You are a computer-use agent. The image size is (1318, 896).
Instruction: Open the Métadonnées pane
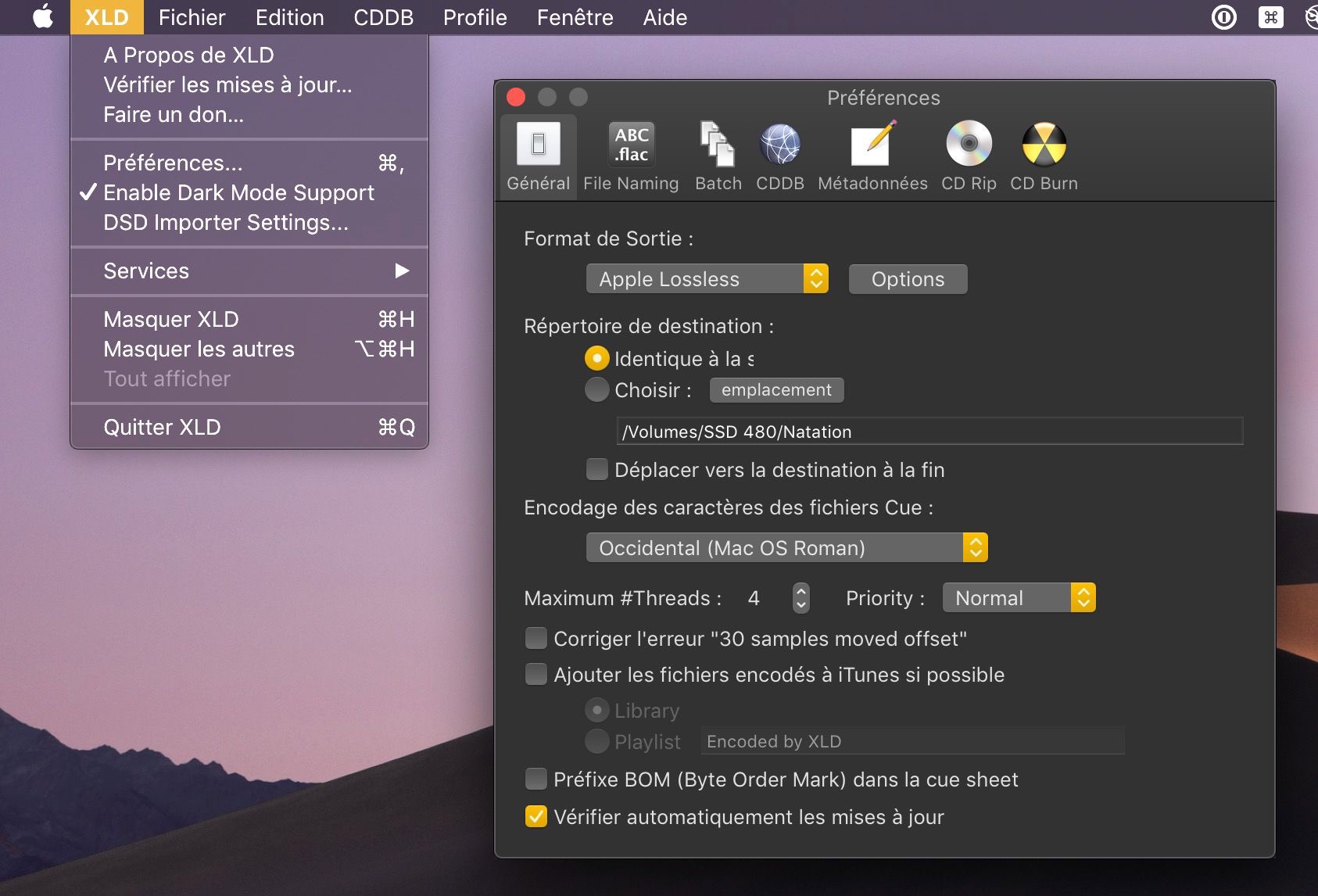872,155
